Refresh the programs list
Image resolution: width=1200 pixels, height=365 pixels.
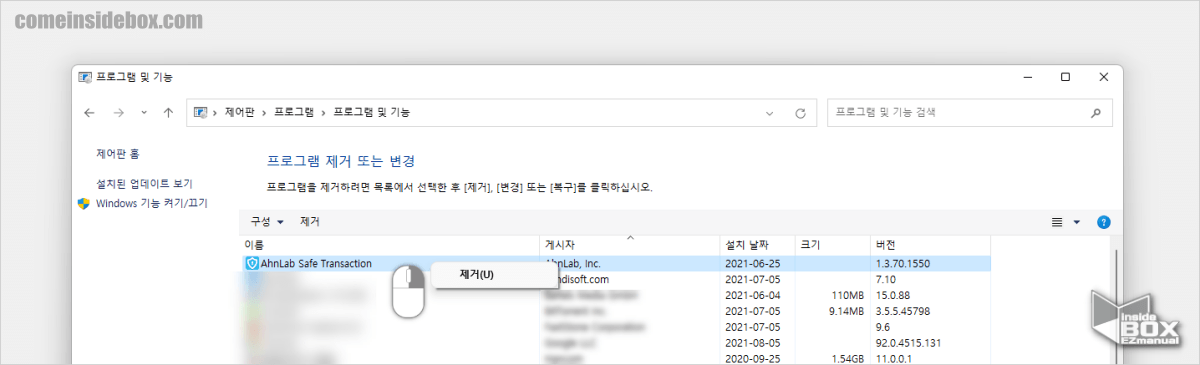(x=799, y=114)
